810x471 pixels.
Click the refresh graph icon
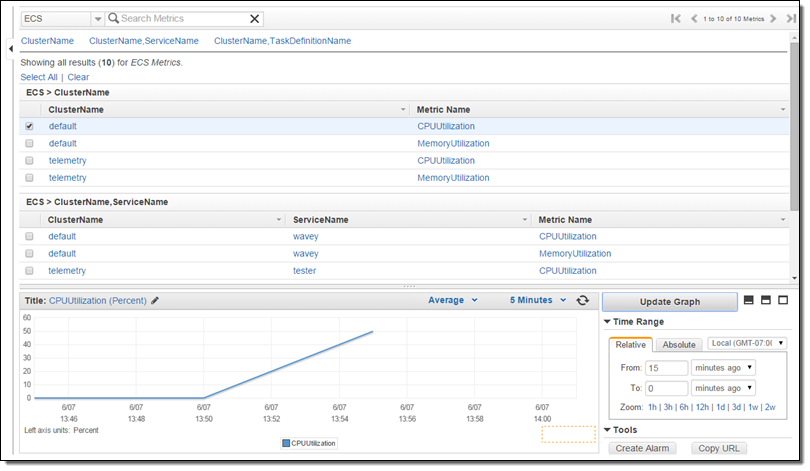point(583,300)
